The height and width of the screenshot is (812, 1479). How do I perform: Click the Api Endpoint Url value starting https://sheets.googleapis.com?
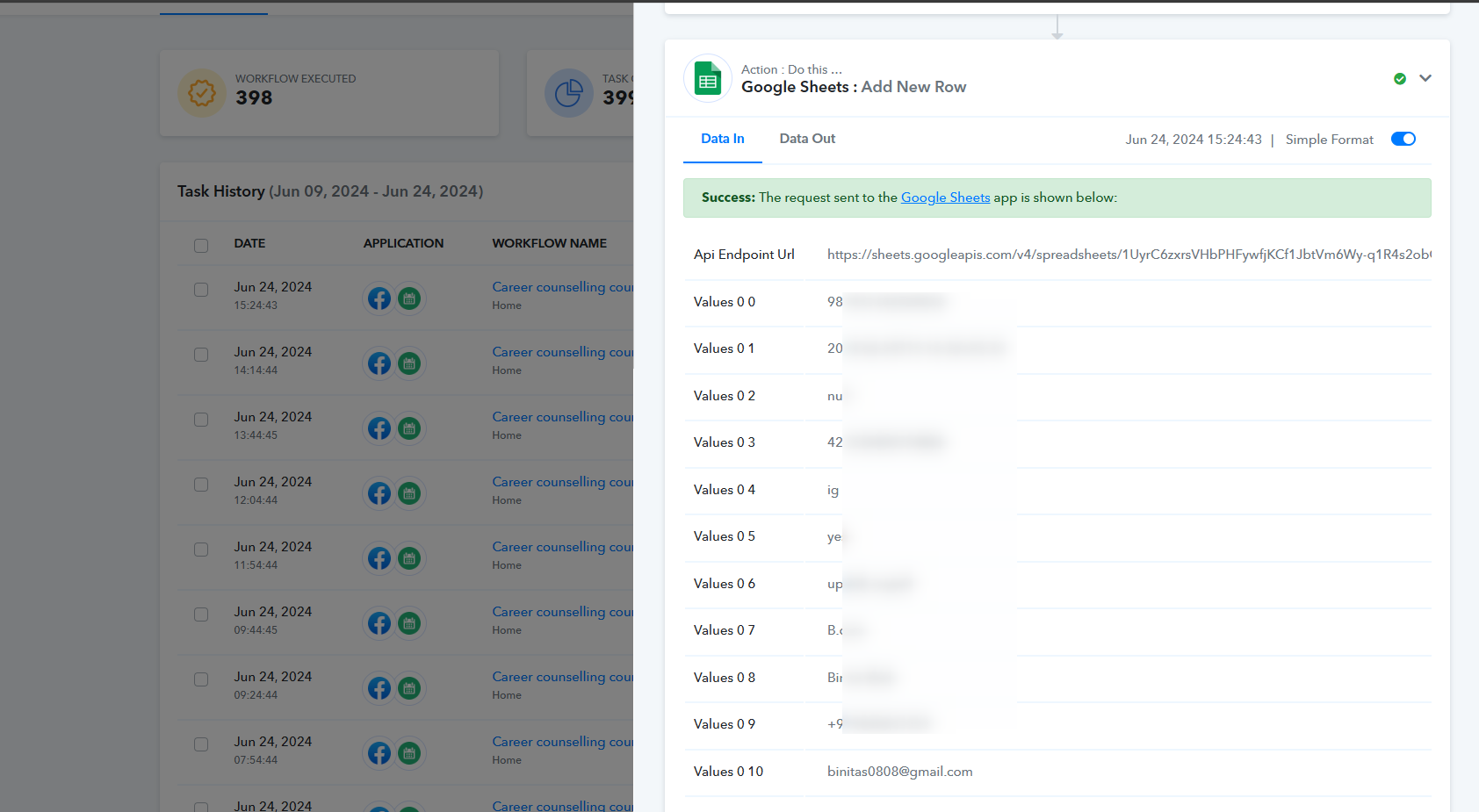pyautogui.click(x=1129, y=255)
